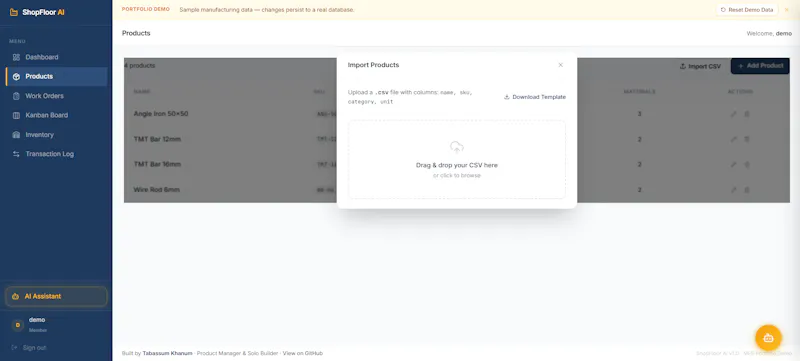
Task: Click the Tabassum Khanum footer link
Action: click(x=167, y=353)
